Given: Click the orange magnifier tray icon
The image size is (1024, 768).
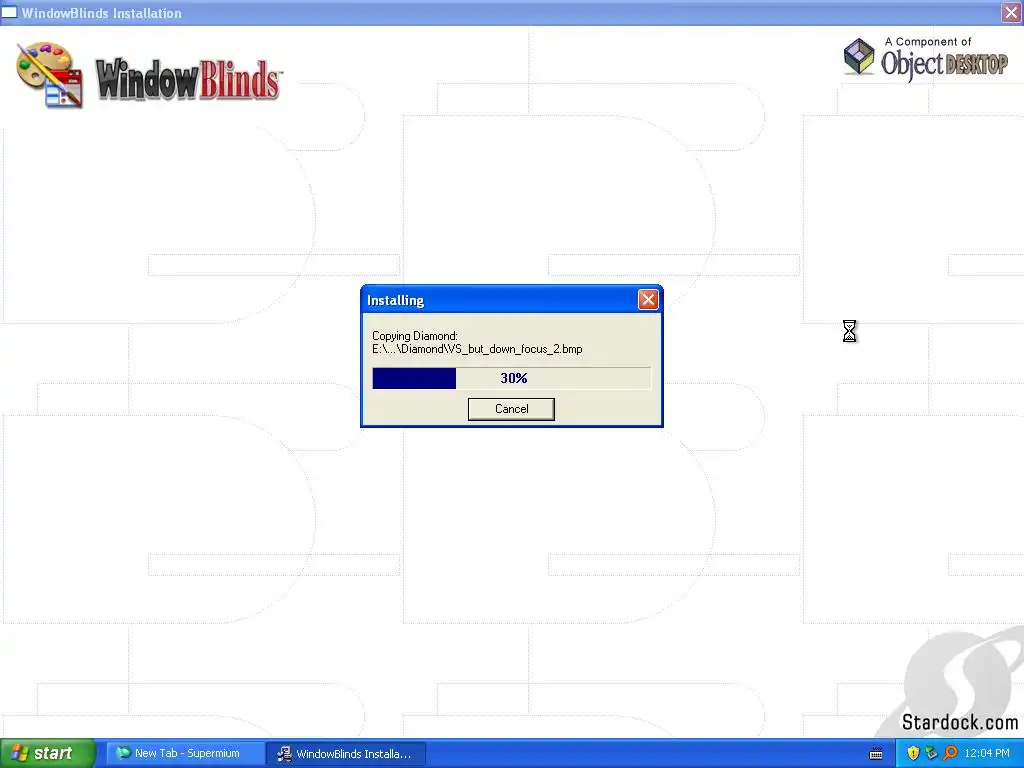Looking at the screenshot, I should pyautogui.click(x=950, y=753).
